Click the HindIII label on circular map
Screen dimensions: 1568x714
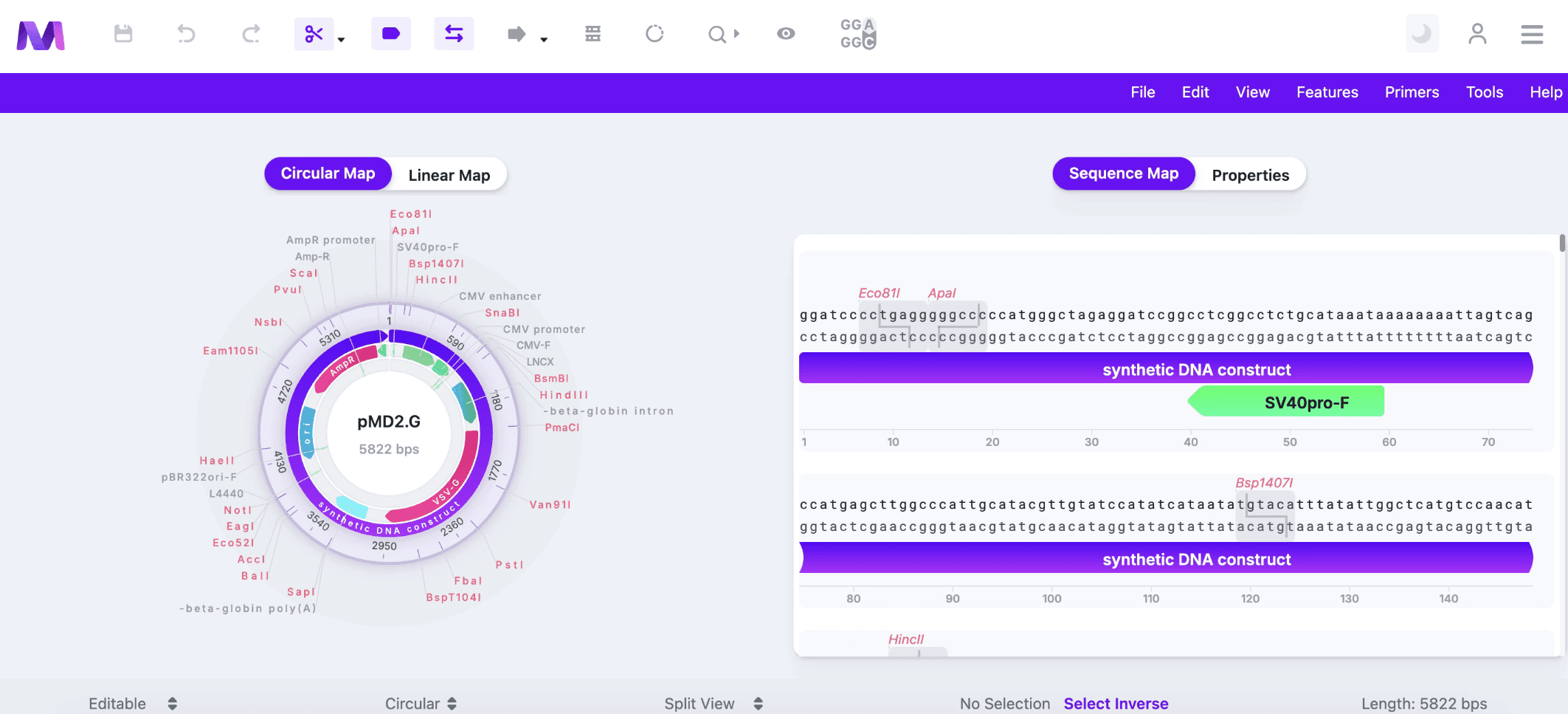tap(564, 395)
